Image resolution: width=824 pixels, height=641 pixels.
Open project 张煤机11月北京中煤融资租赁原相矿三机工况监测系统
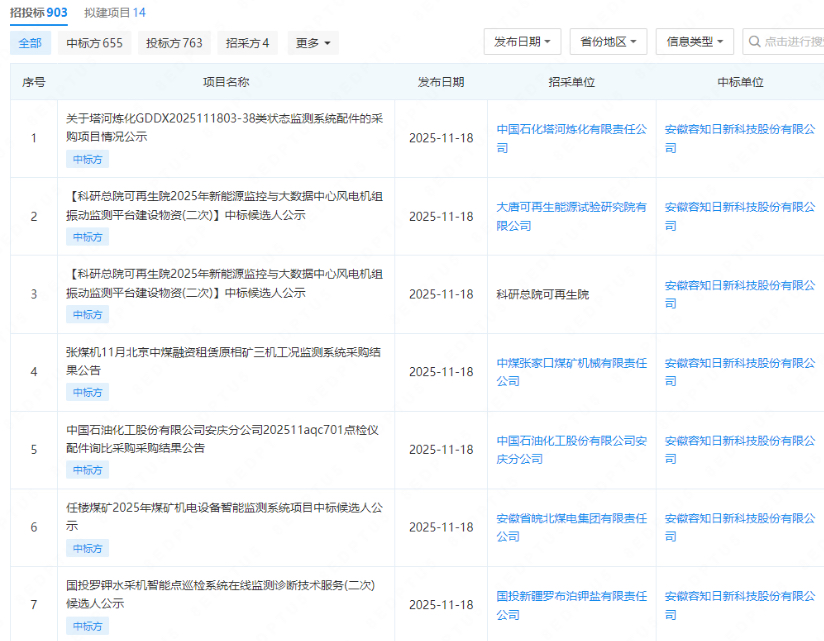(223, 361)
